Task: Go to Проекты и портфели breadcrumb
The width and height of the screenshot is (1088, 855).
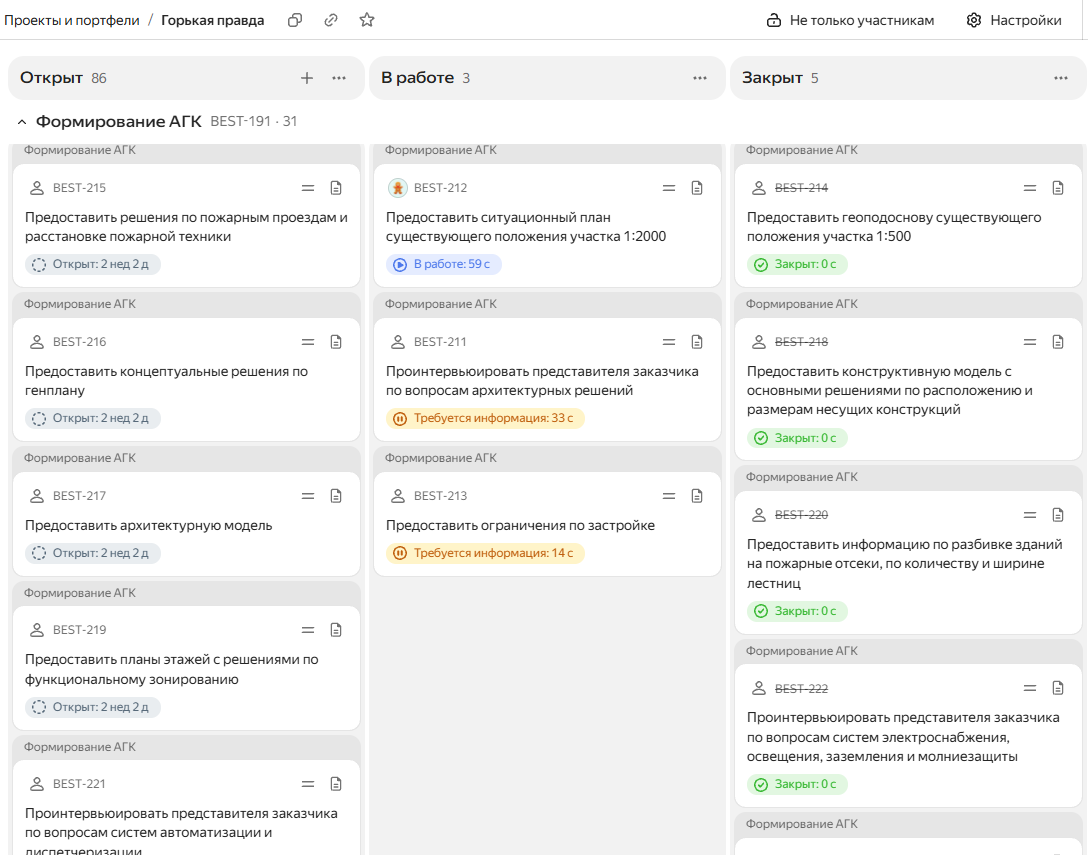Action: [72, 20]
